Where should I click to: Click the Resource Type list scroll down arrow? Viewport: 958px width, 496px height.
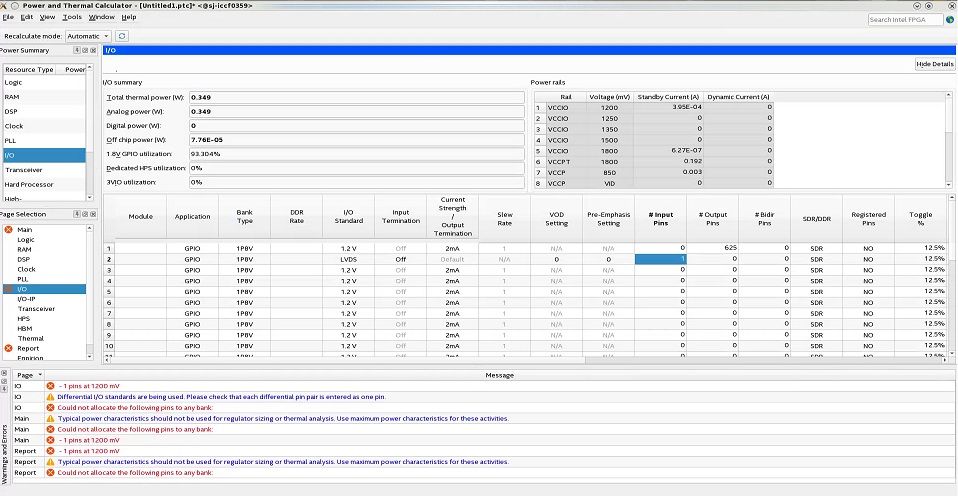coord(90,198)
